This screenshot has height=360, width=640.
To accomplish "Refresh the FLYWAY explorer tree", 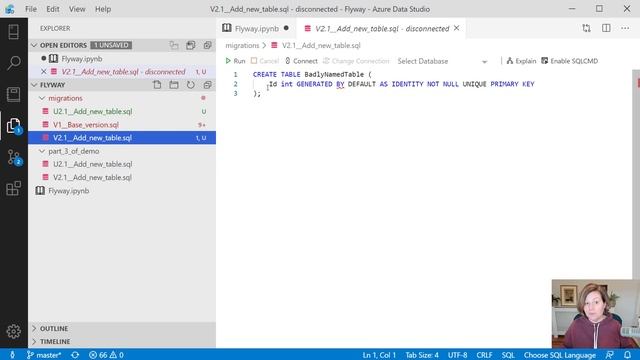I will pos(191,85).
